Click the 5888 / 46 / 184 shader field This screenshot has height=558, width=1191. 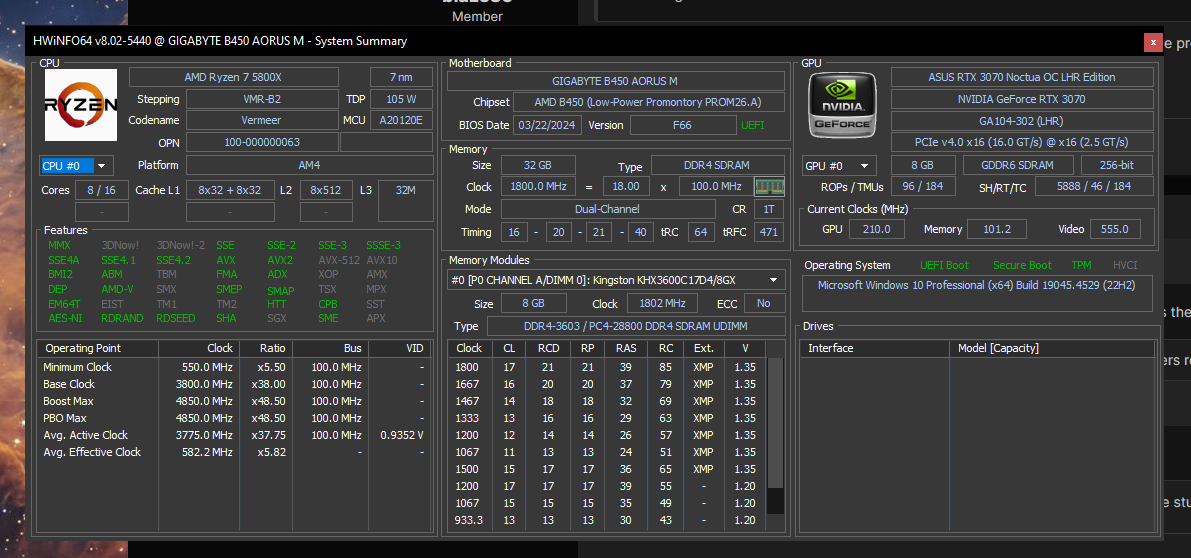1095,186
